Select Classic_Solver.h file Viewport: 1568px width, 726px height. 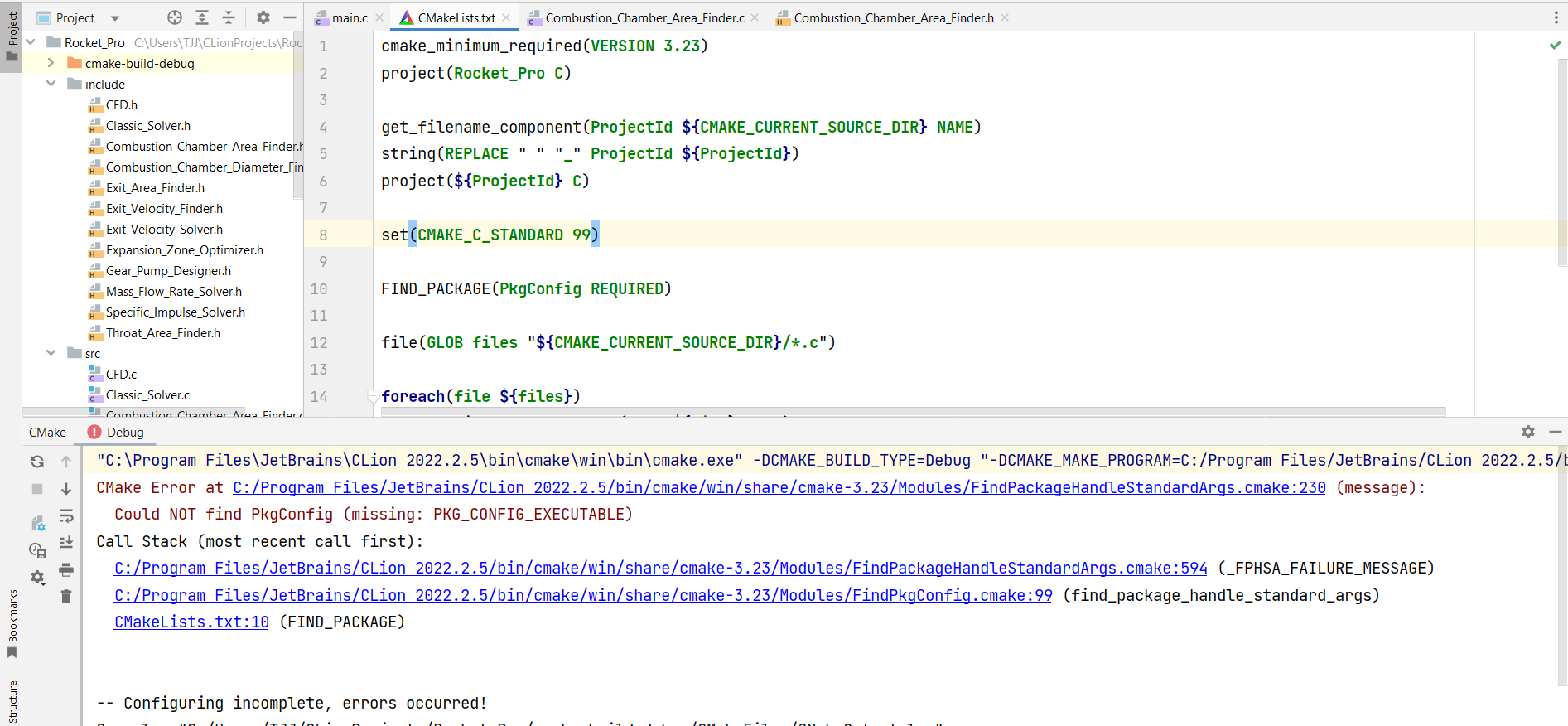click(148, 125)
